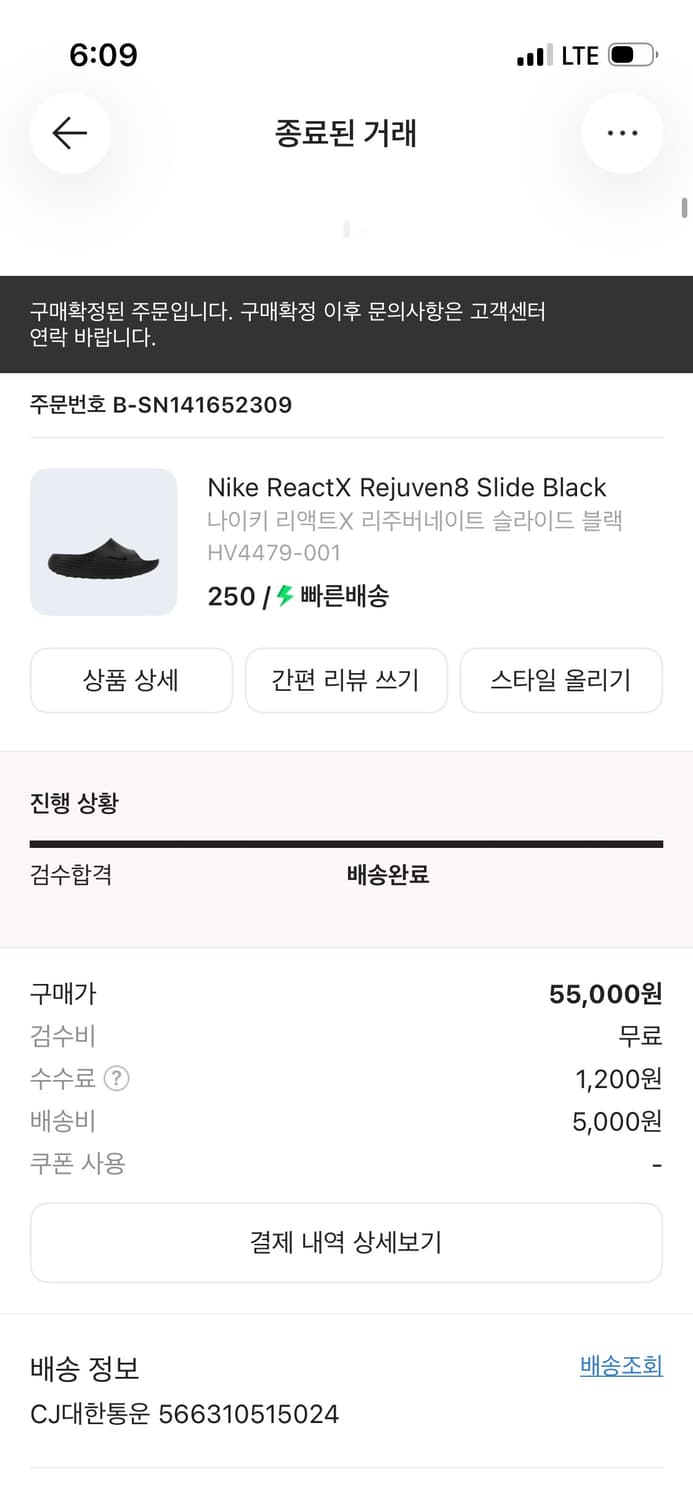Tap 스타일 올리기 to upload a style post
693x1500 pixels.
(561, 680)
